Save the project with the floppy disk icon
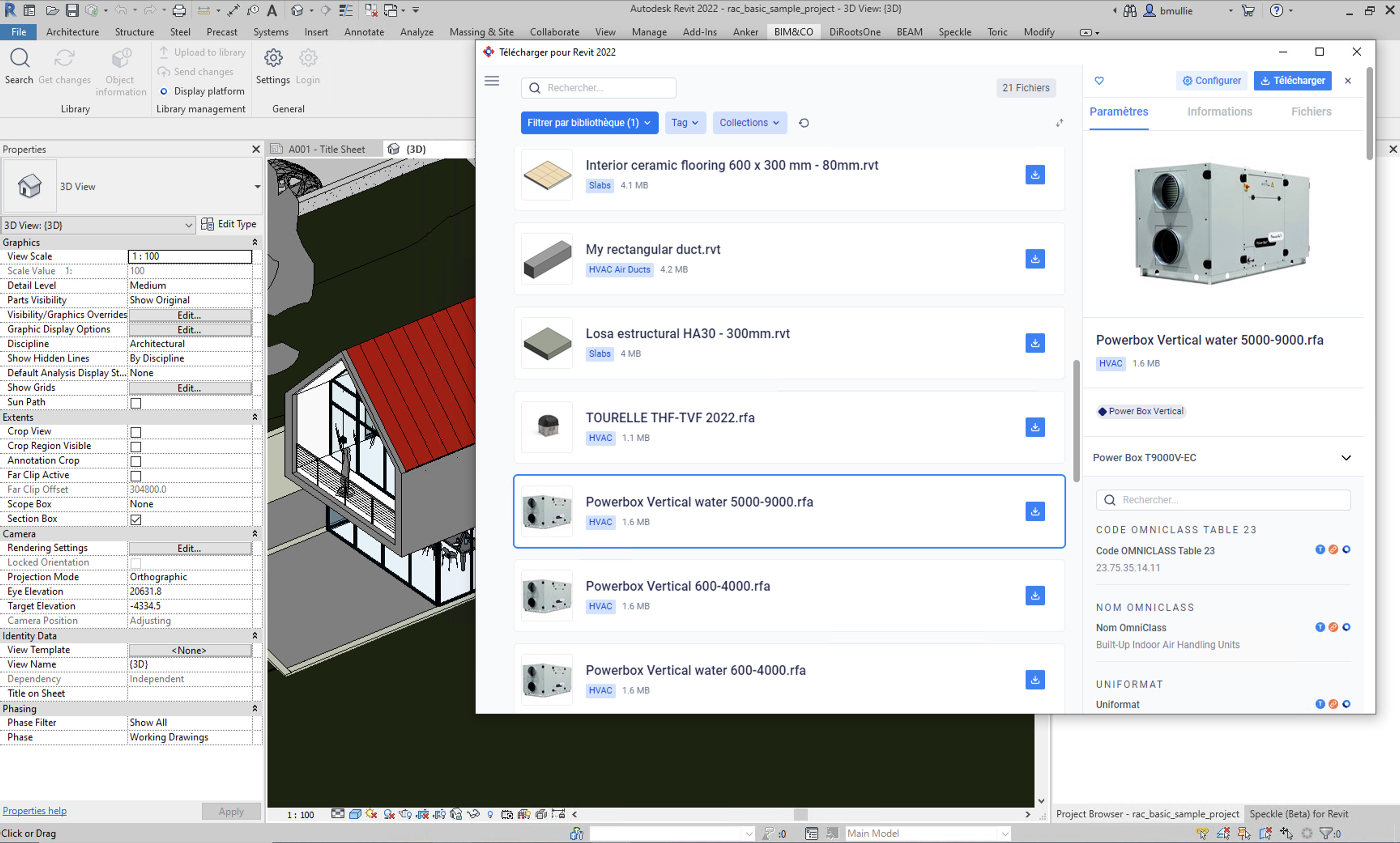The image size is (1400, 843). click(72, 10)
